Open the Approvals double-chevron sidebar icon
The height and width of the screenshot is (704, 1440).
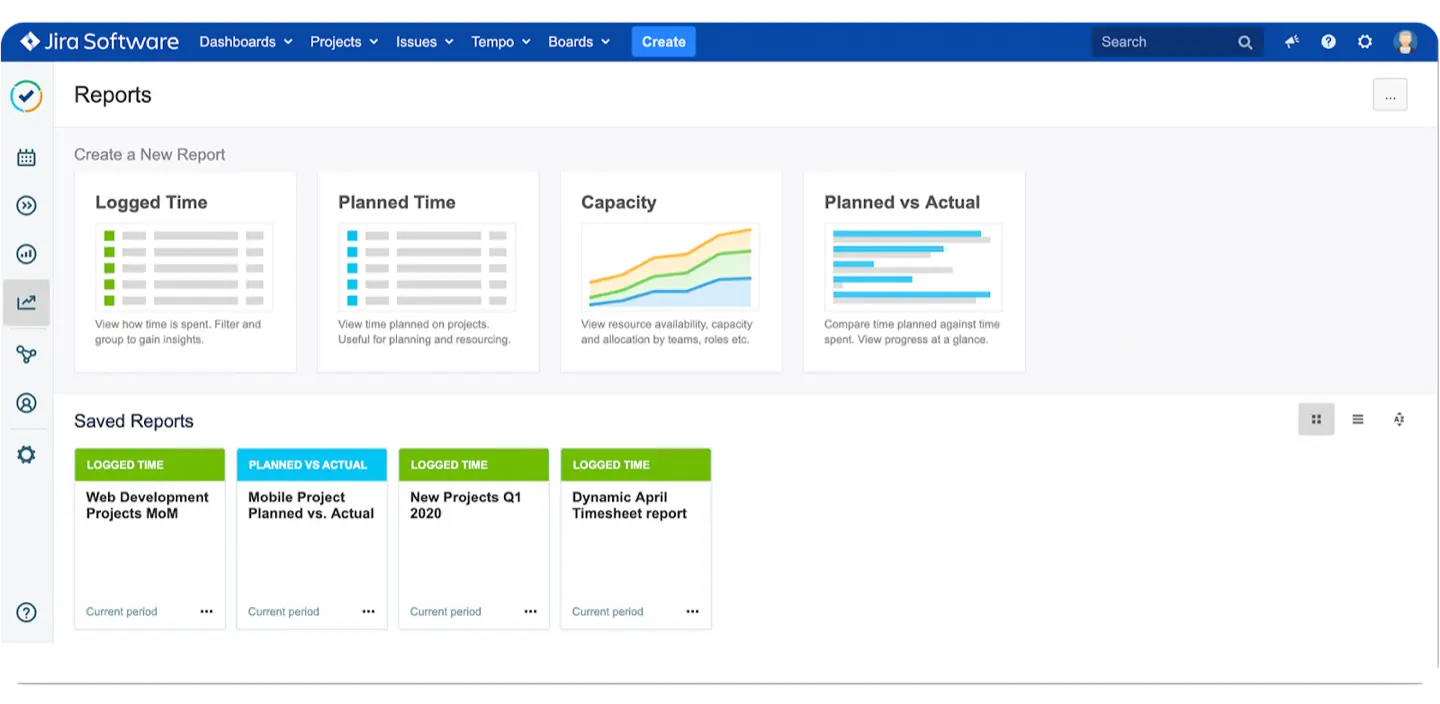pos(26,205)
